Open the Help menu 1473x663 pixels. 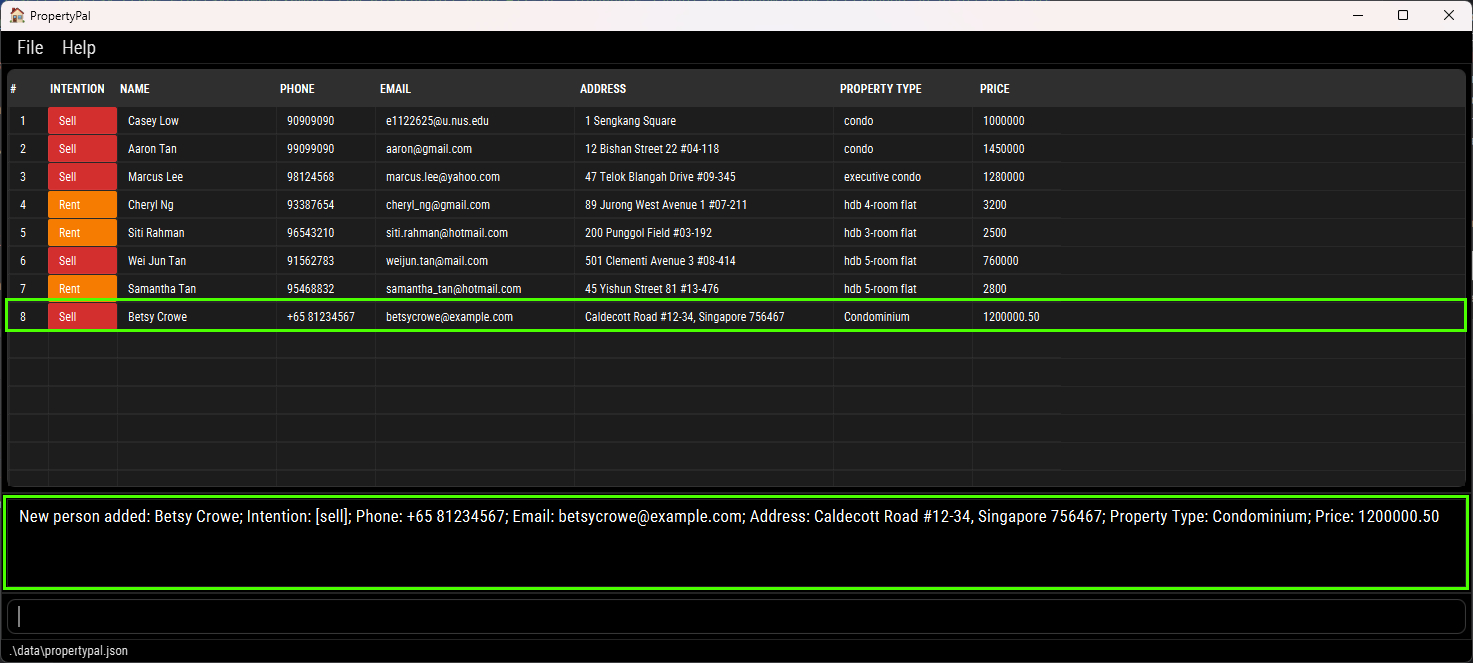click(78, 47)
